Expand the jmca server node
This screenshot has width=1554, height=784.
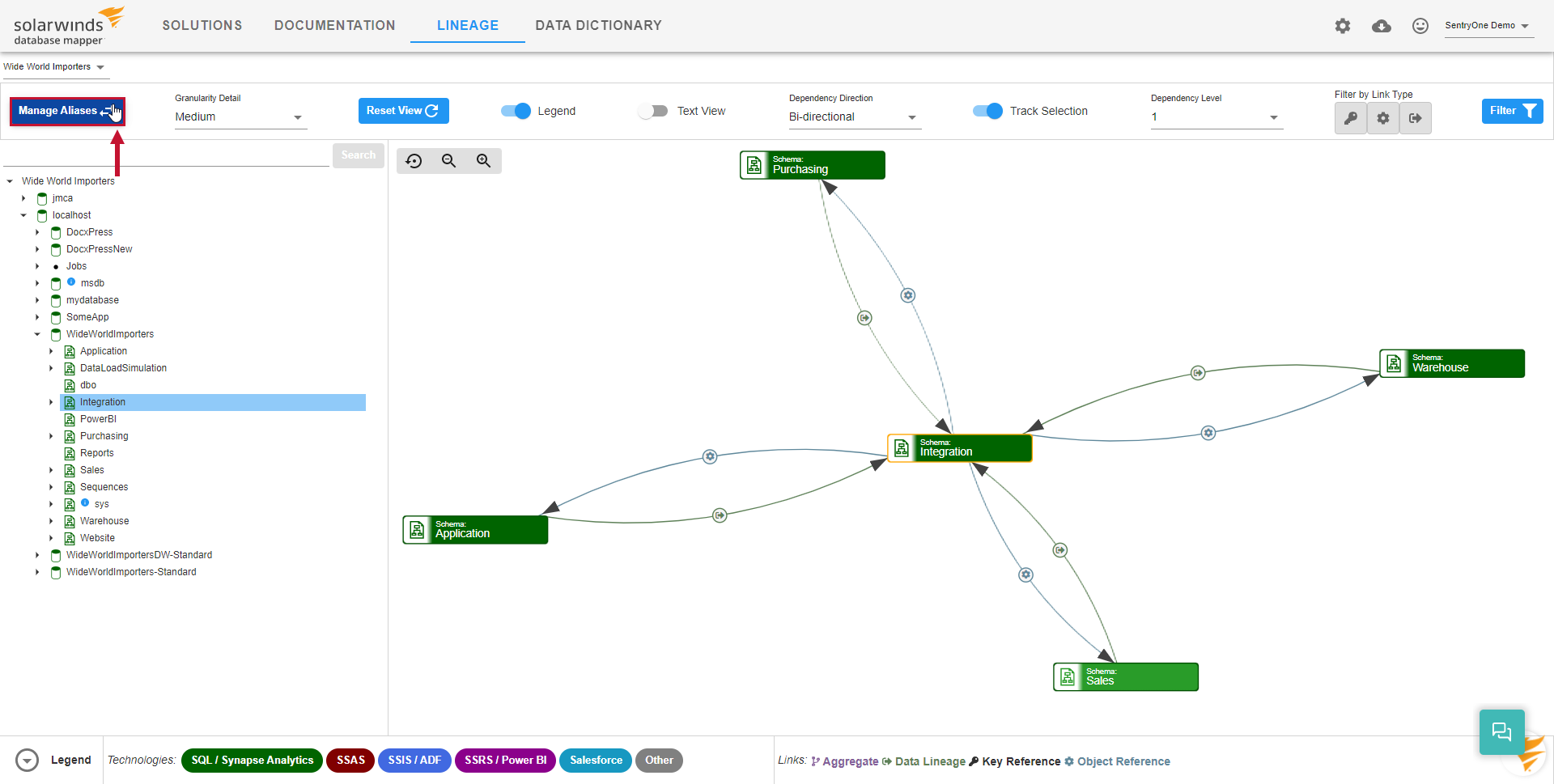23,198
